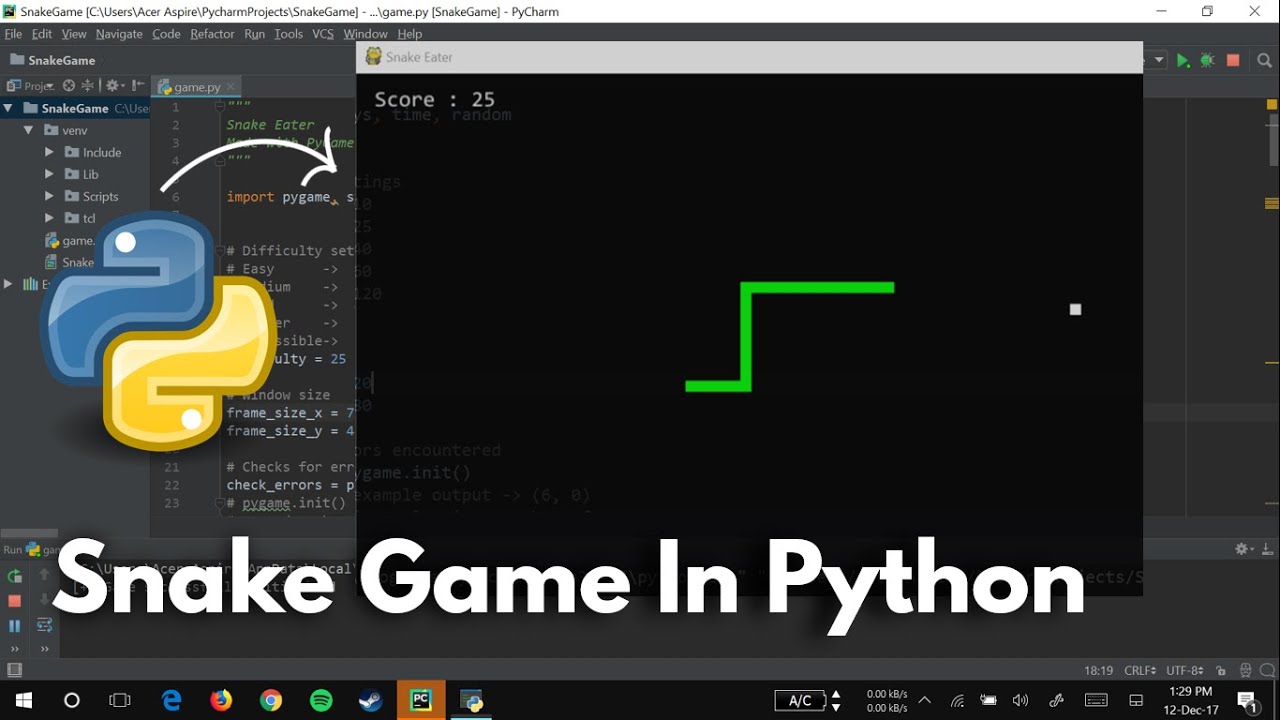Viewport: 1280px width, 720px height.
Task: Click the Collapse All icon in Project panel
Action: [x=88, y=86]
